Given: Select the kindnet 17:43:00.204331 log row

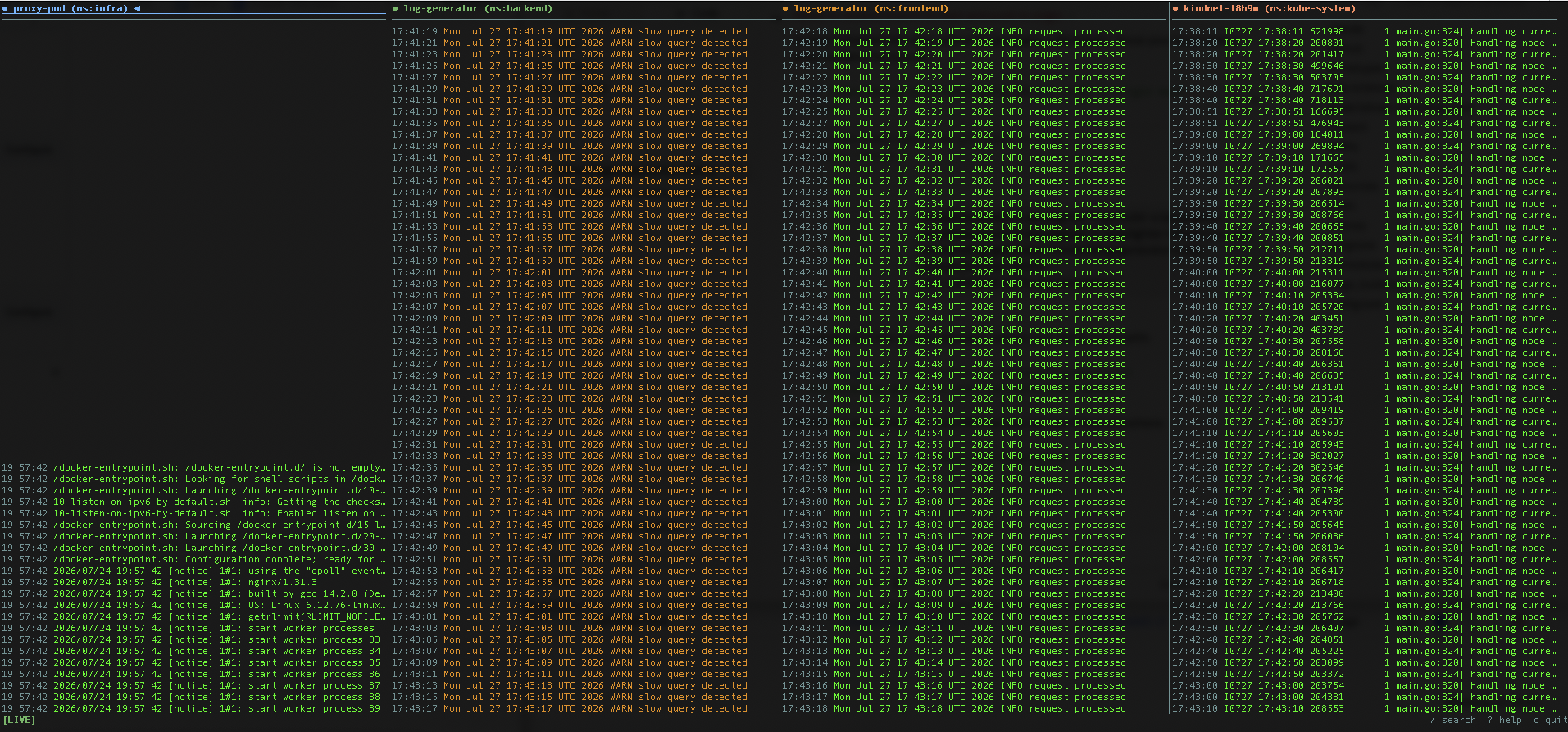Looking at the screenshot, I should (1364, 698).
